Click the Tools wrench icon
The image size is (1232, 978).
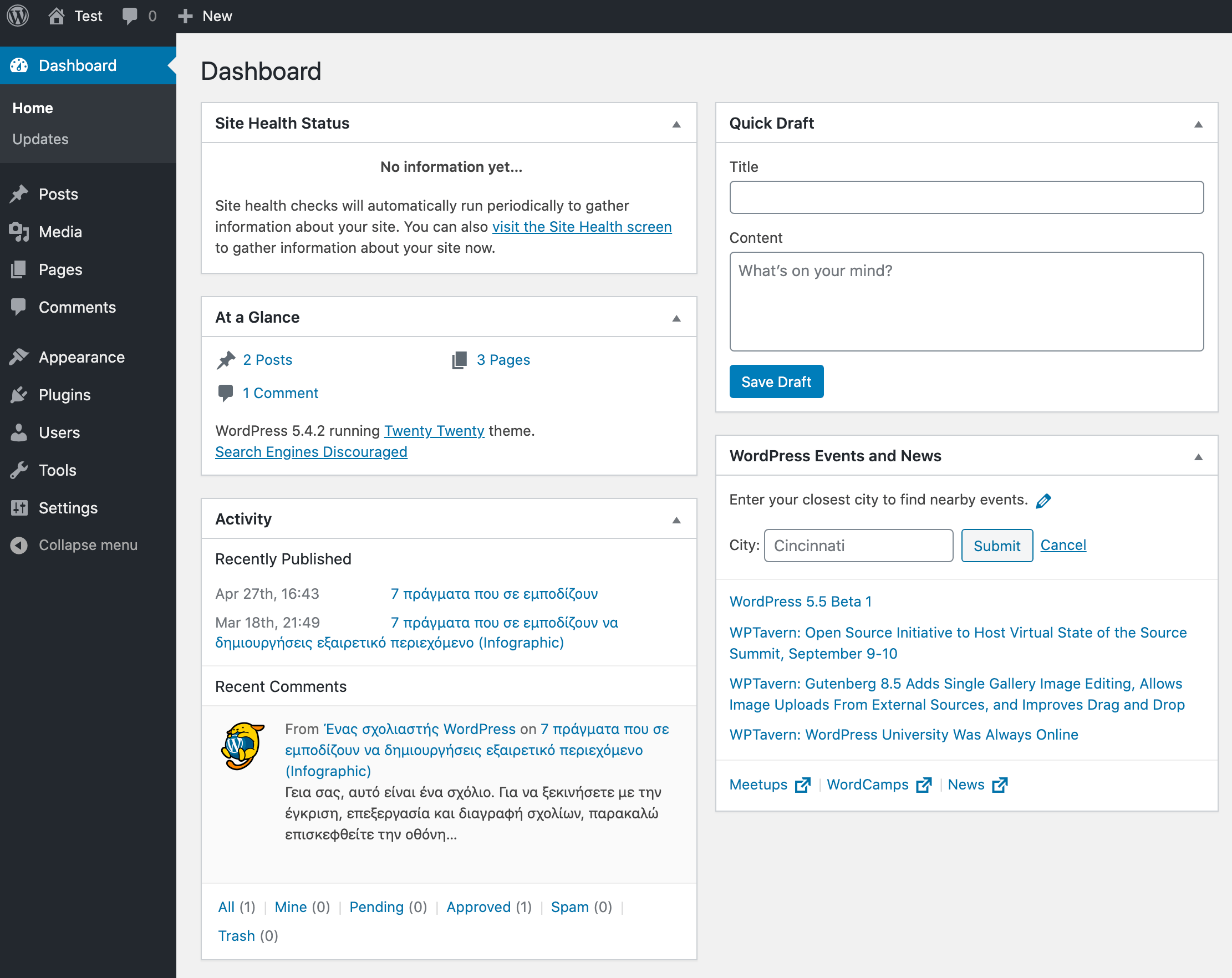(x=19, y=470)
